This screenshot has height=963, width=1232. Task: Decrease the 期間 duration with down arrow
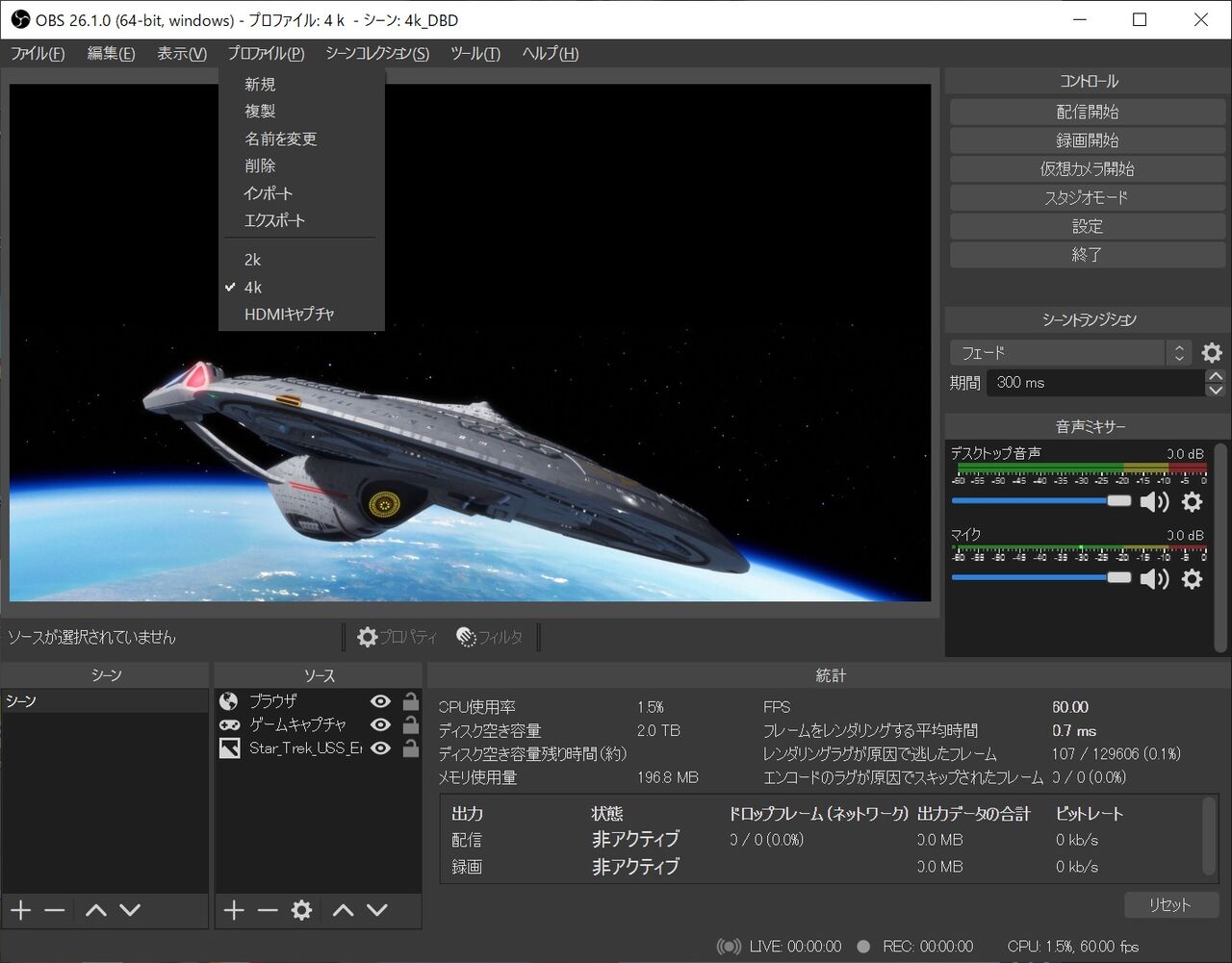coord(1216,390)
